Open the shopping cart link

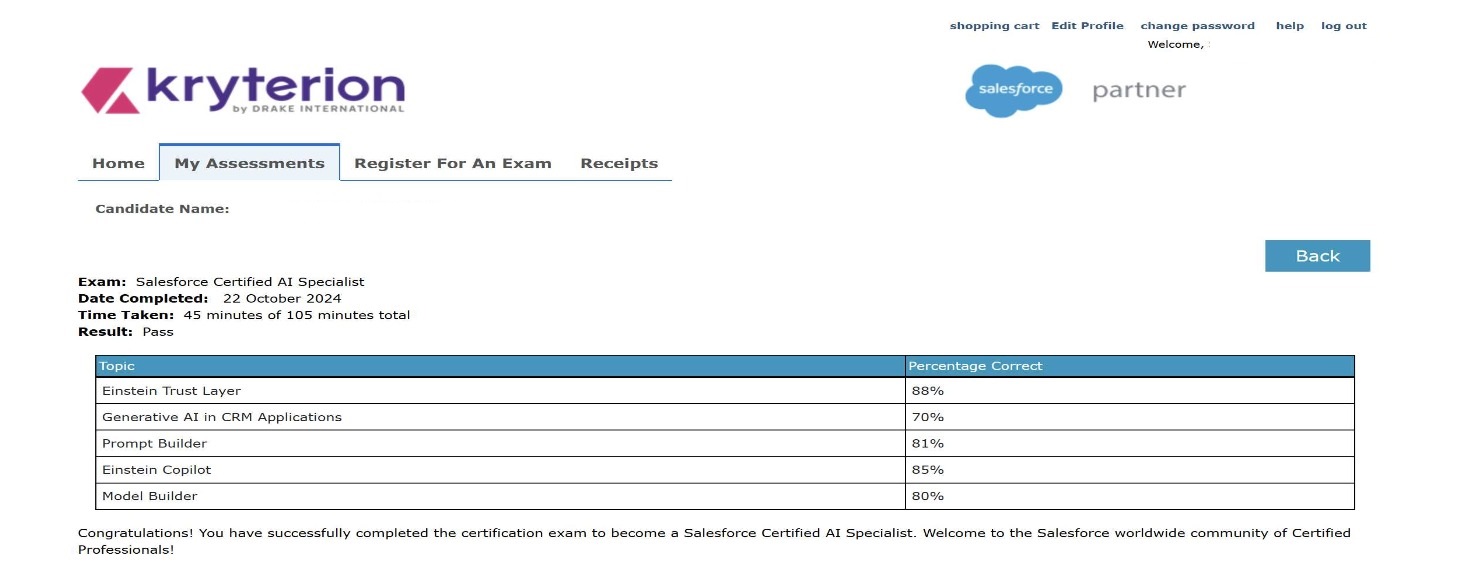coord(994,26)
